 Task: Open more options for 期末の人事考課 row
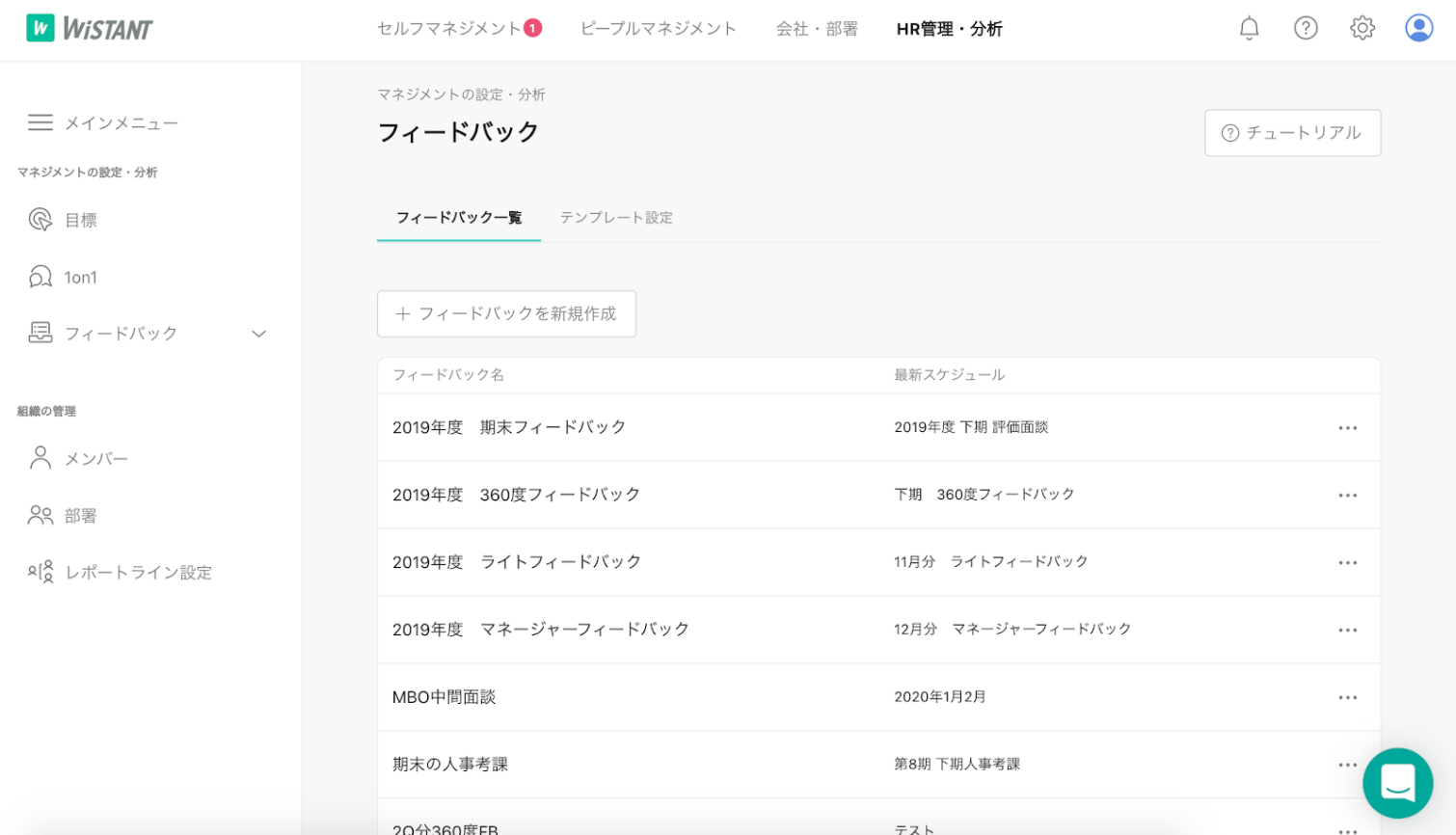point(1348,766)
